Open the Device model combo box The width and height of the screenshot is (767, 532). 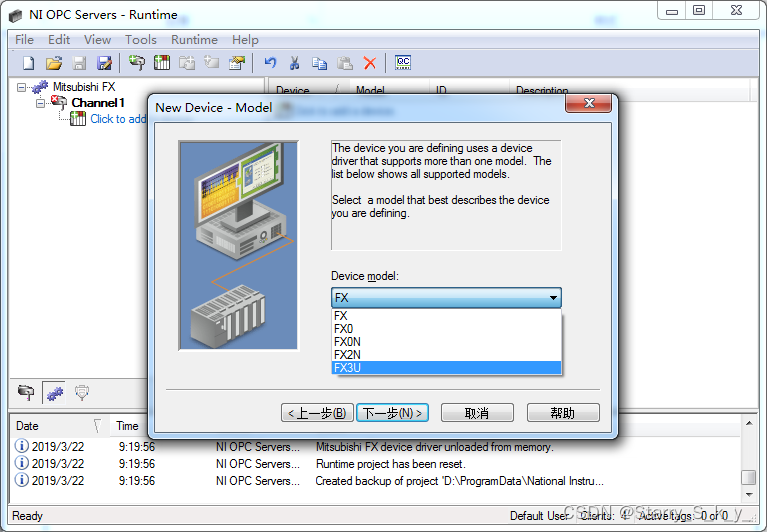446,297
